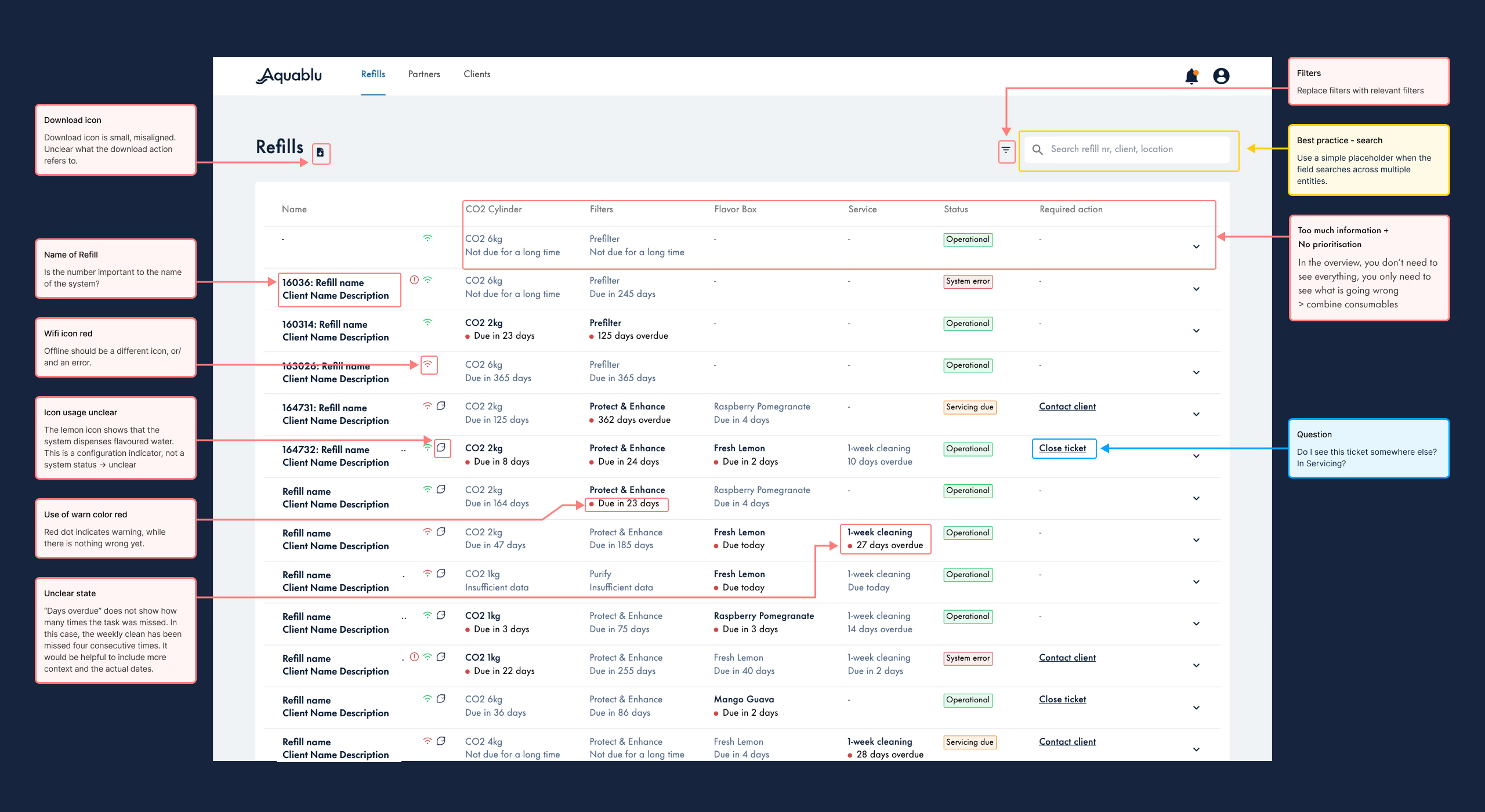Open the filter icon next to search
The height and width of the screenshot is (812, 1485).
click(1006, 150)
